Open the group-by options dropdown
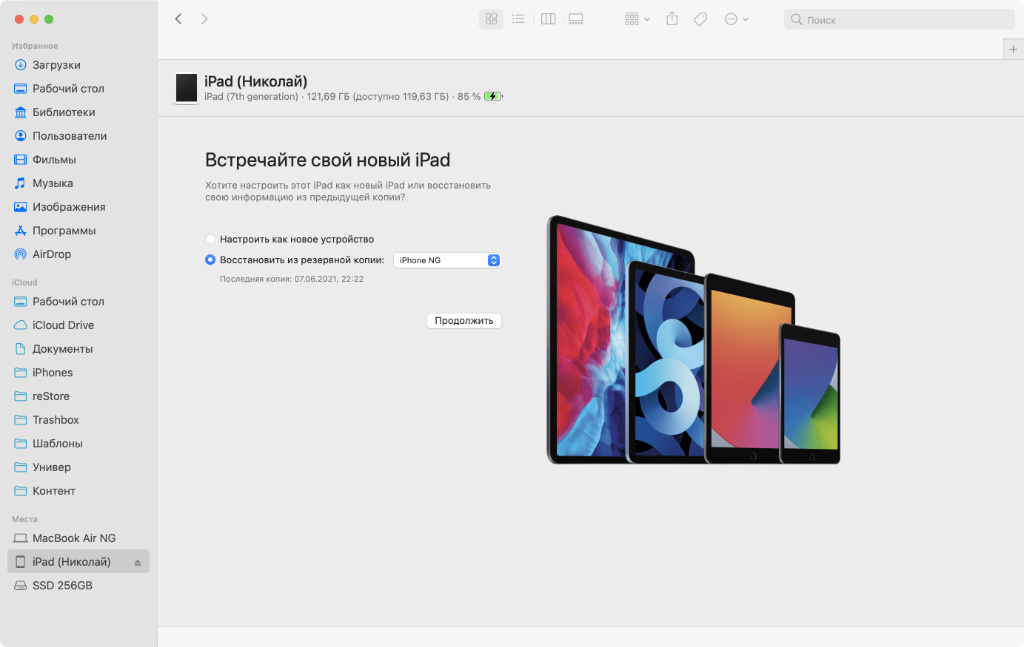Viewport: 1024px width, 647px height. (x=637, y=19)
